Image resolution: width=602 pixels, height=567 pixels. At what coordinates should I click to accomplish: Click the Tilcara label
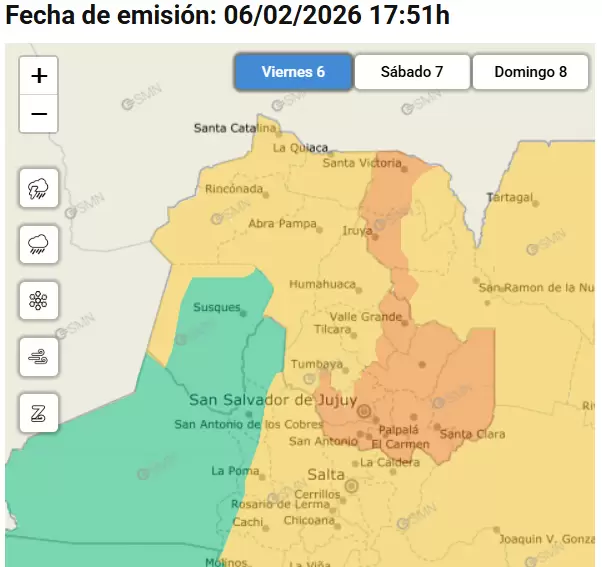332,329
